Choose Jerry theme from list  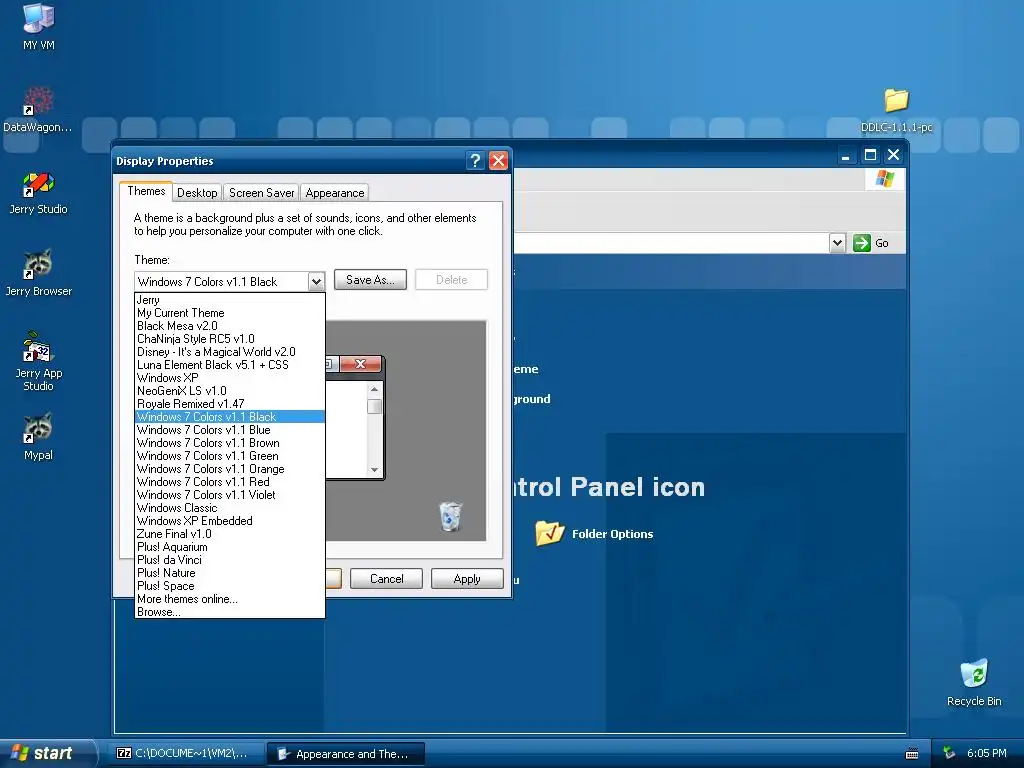(x=230, y=300)
